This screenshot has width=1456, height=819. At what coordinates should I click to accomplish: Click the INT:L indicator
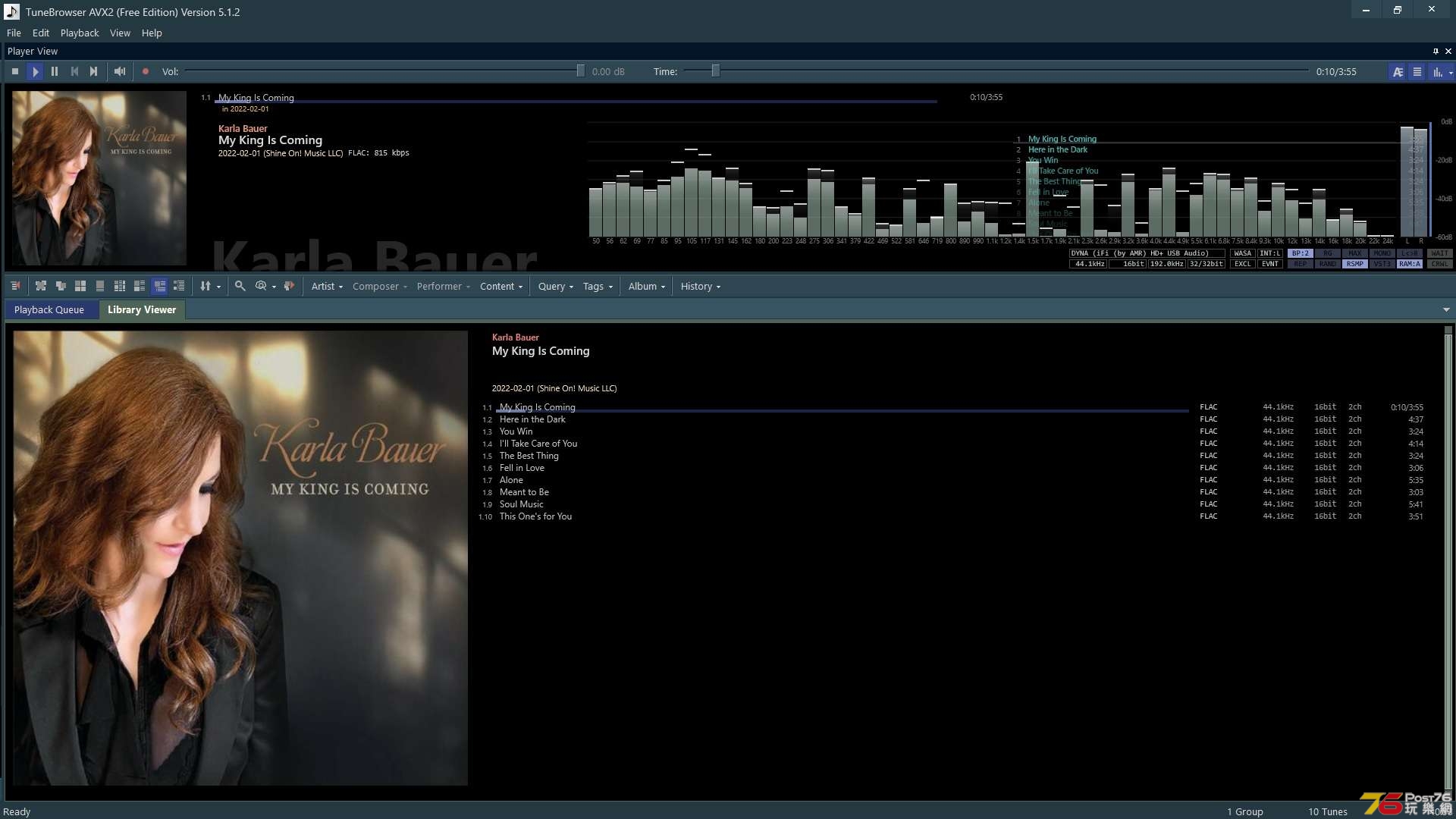click(x=1270, y=253)
